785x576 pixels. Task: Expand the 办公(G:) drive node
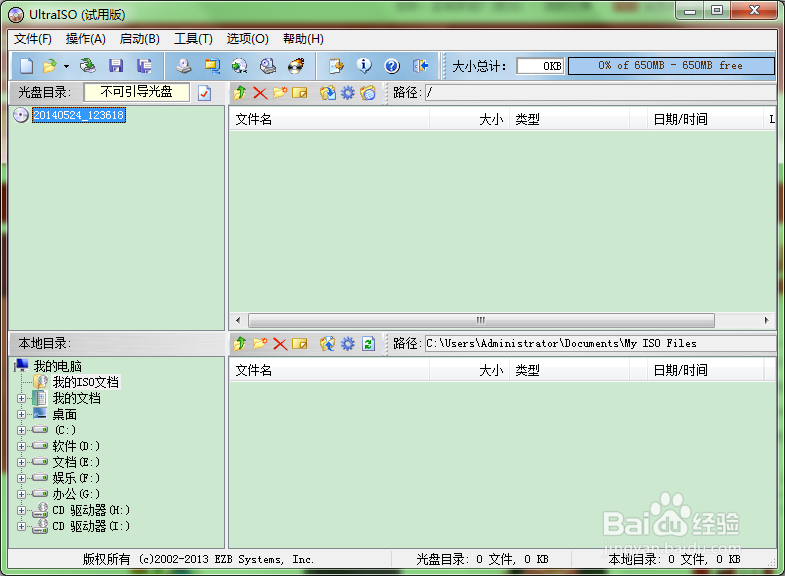click(21, 494)
